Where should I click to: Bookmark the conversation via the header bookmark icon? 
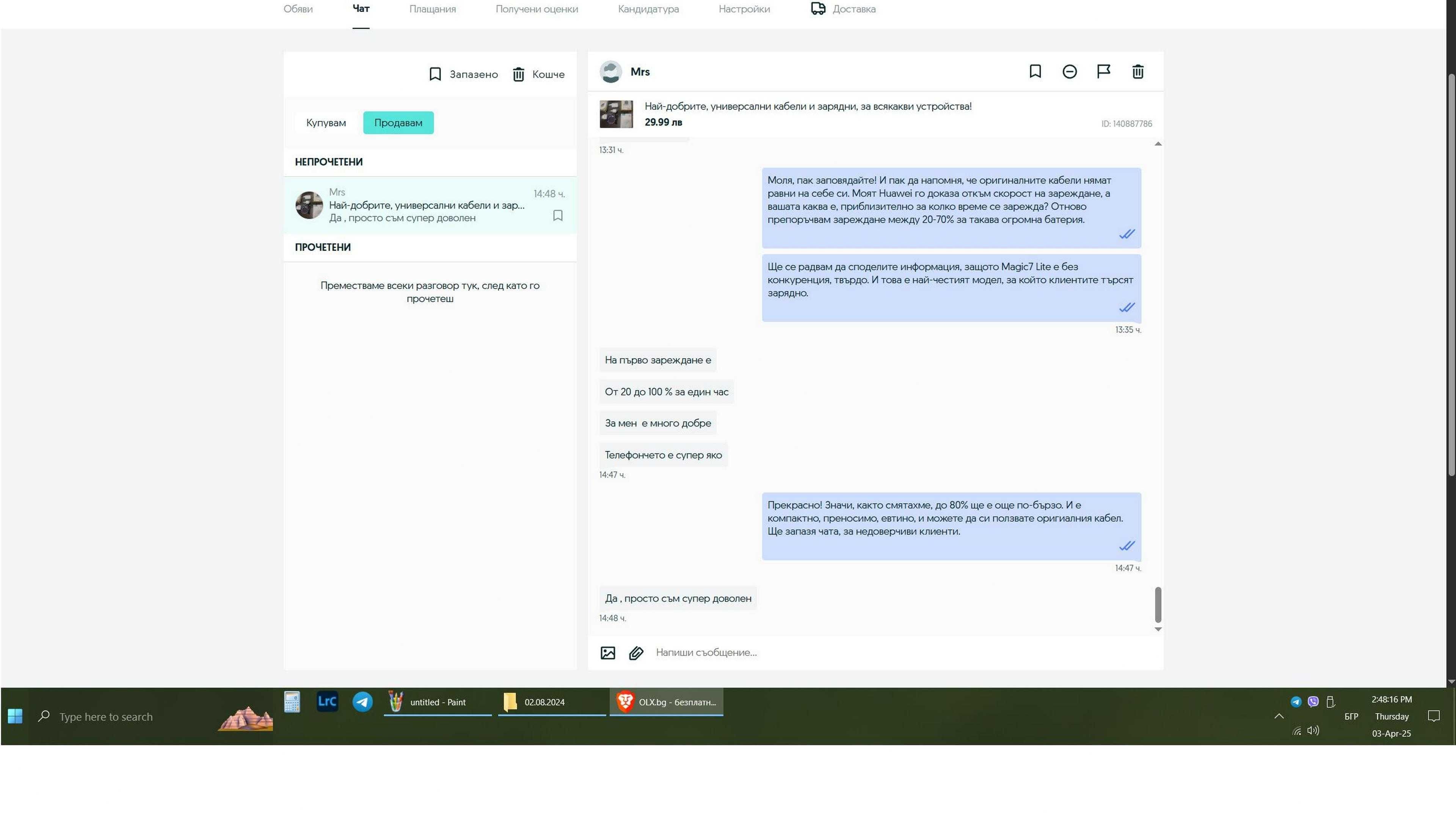point(1035,71)
